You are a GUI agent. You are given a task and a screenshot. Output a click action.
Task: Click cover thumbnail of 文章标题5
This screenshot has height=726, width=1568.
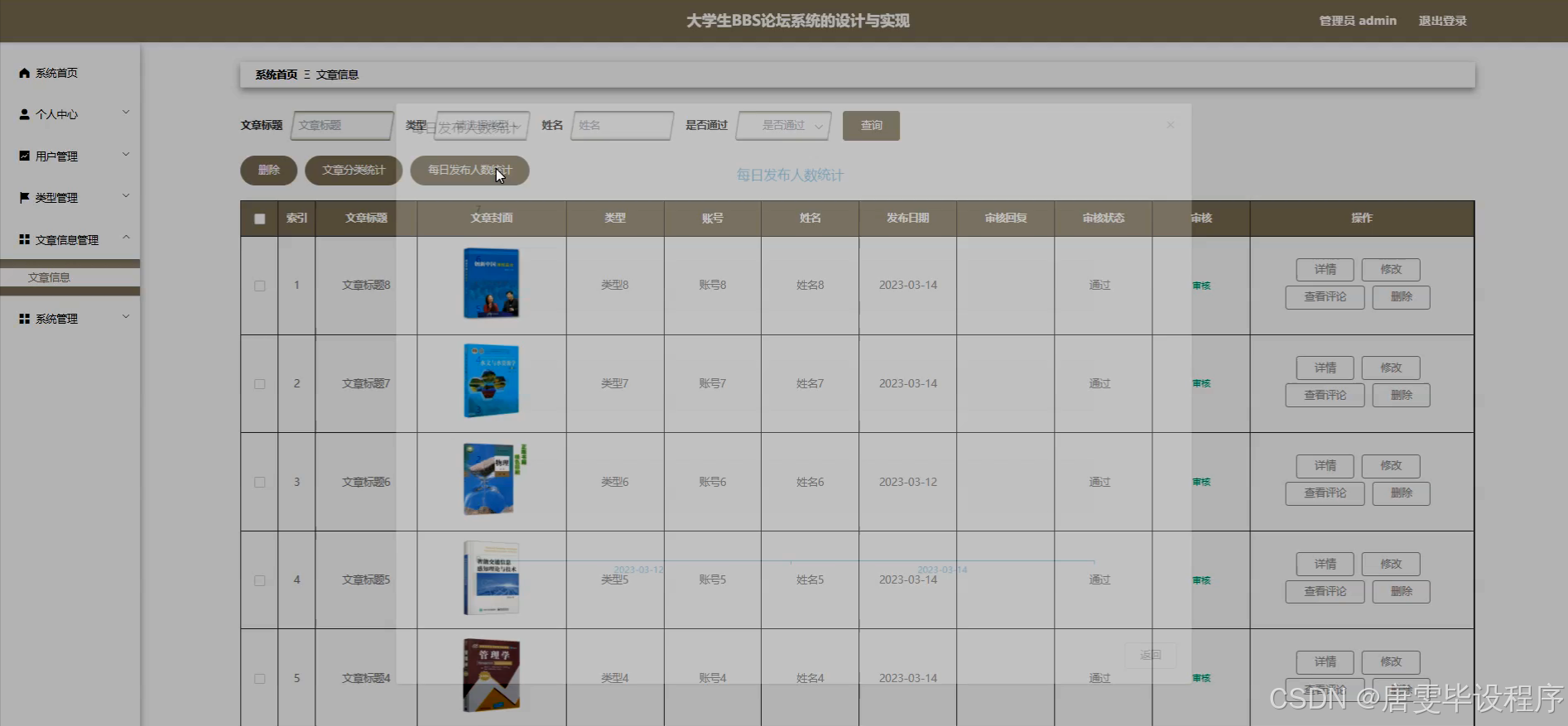pyautogui.click(x=492, y=578)
